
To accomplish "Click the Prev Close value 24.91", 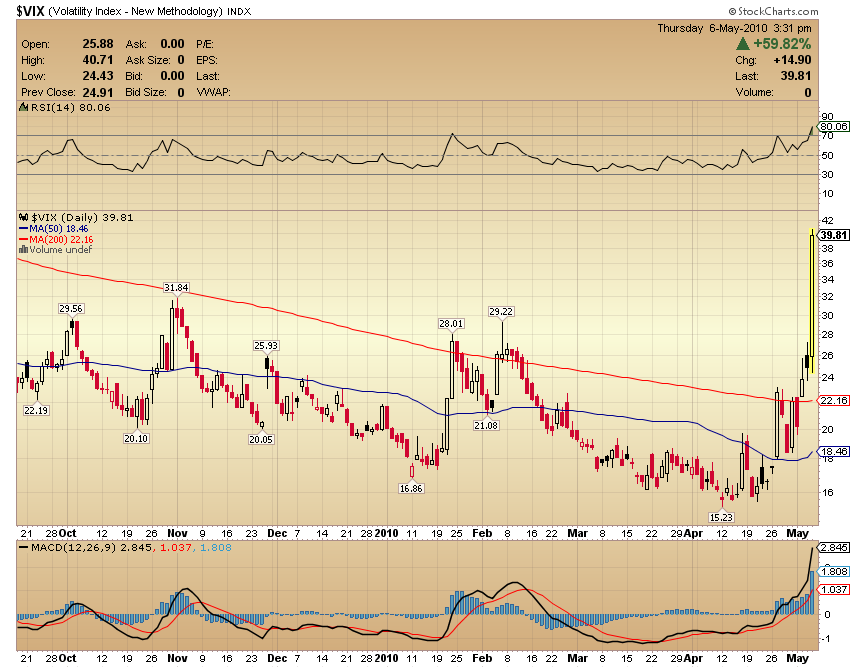I will pyautogui.click(x=98, y=92).
